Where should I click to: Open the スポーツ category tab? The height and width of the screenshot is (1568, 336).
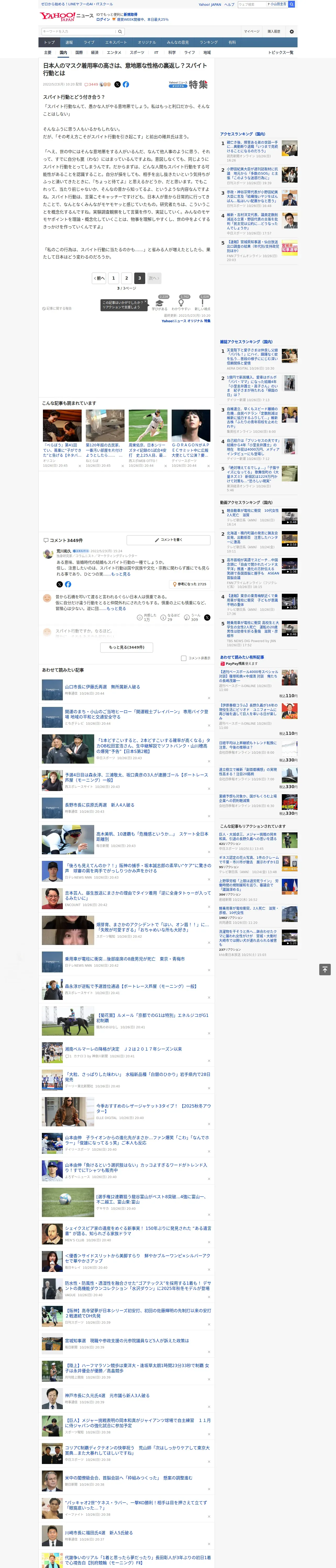tap(137, 53)
